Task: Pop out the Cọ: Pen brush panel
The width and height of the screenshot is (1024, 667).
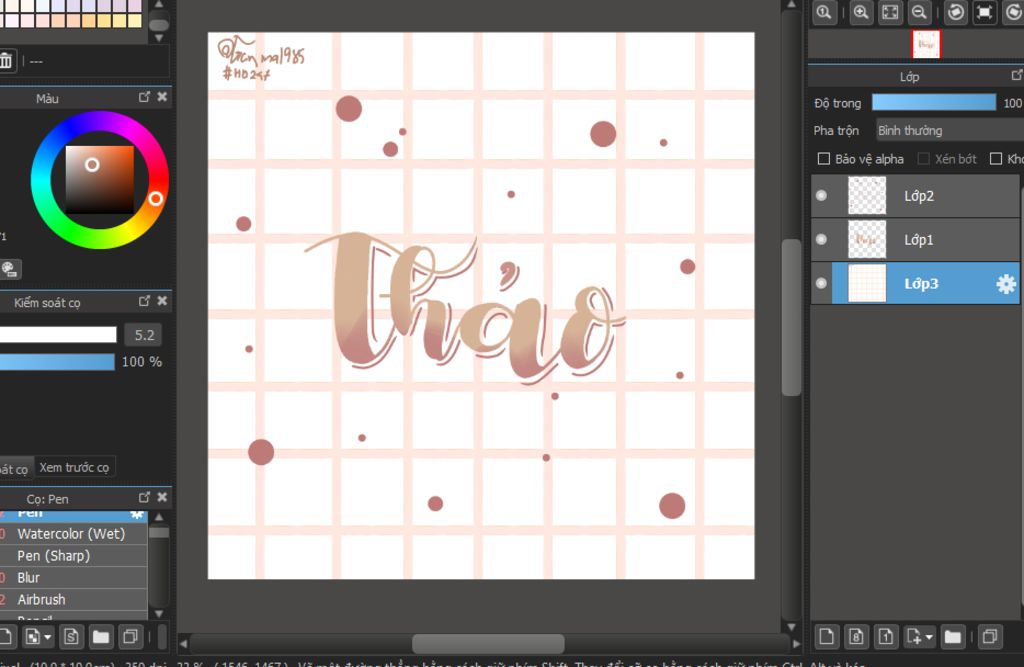Action: (144, 497)
